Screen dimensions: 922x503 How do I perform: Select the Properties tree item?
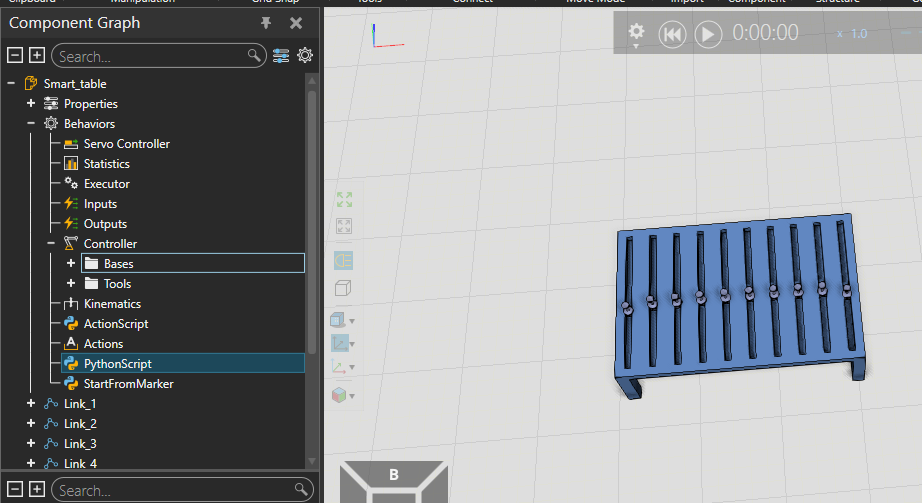coord(91,104)
